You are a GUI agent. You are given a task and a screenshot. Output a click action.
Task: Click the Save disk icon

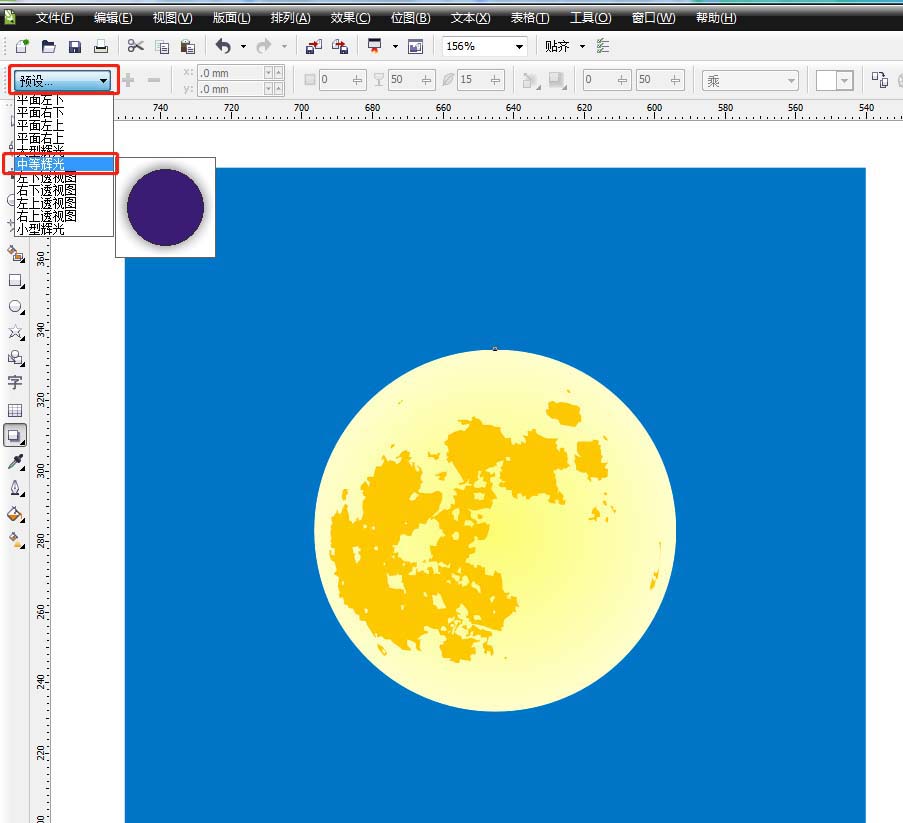click(x=74, y=47)
